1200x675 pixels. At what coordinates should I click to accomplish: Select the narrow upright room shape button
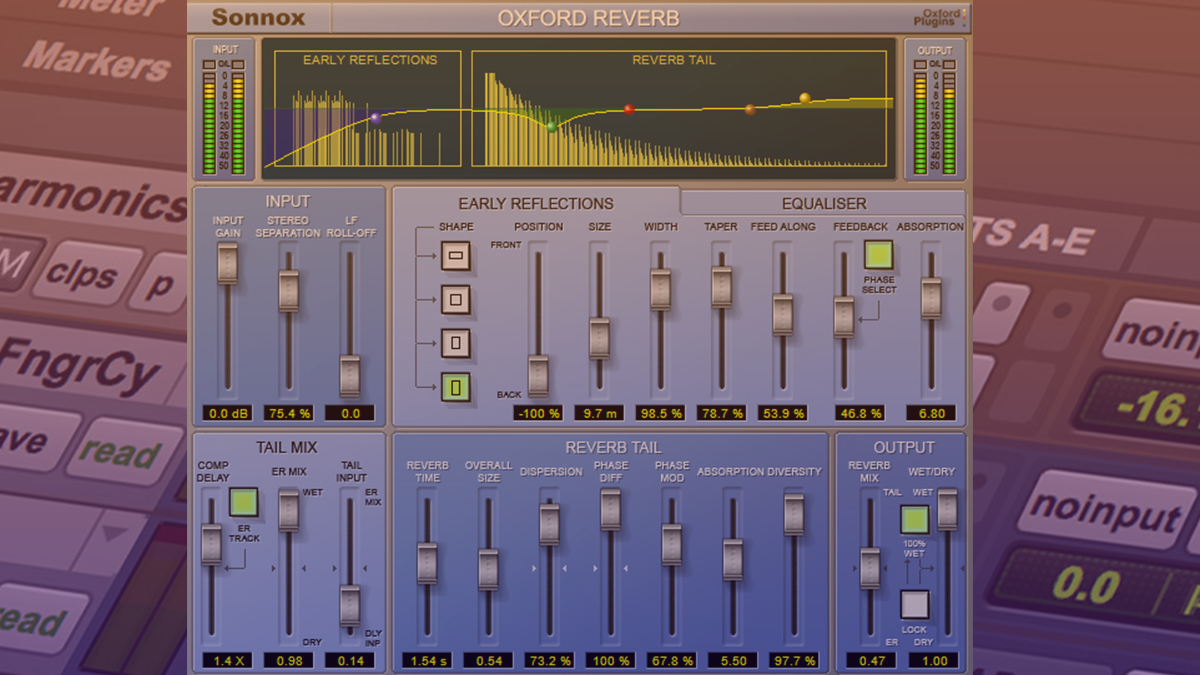point(455,343)
